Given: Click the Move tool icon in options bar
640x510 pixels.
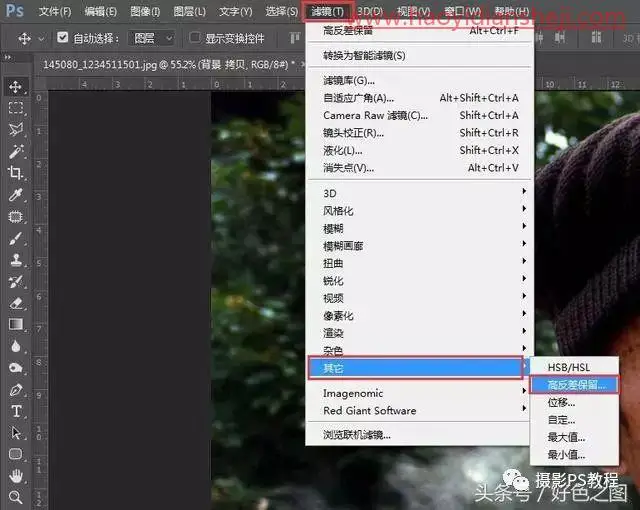Looking at the screenshot, I should coord(24,38).
